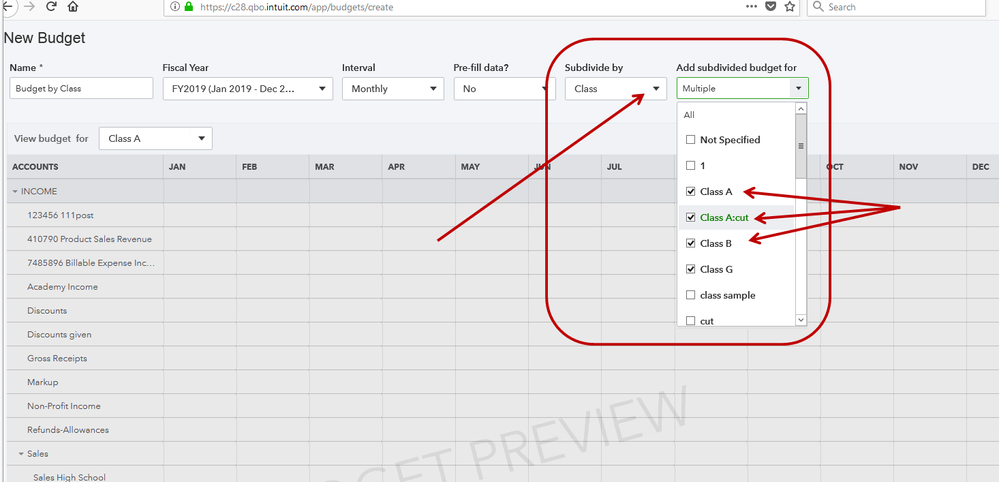
Task: Click the class list scroll up arrow
Action: click(801, 108)
